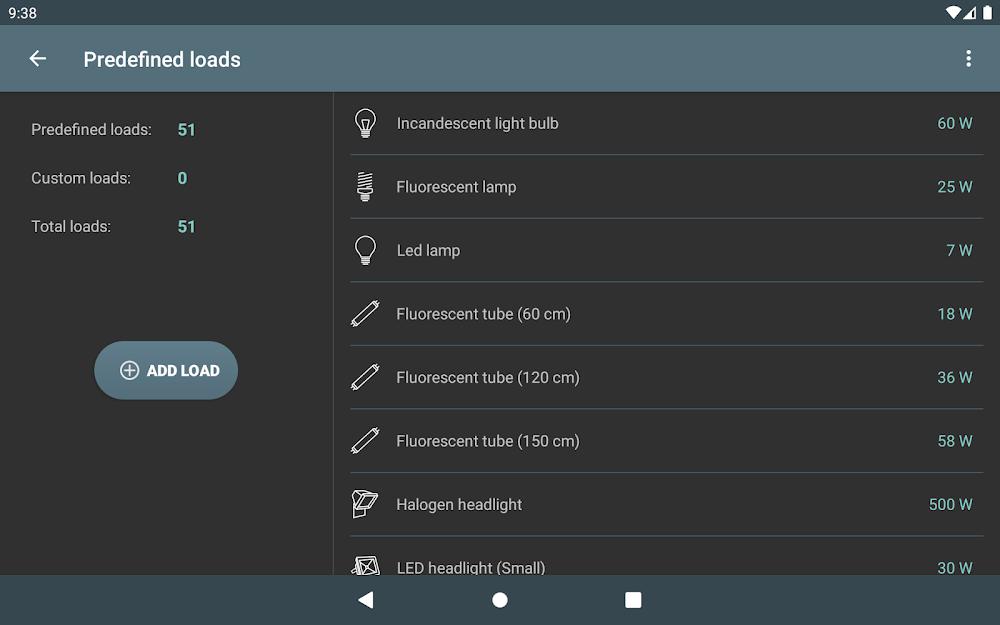Click the fluorescent lamp spiral icon
Screen dimensions: 1000x625
(x=365, y=187)
